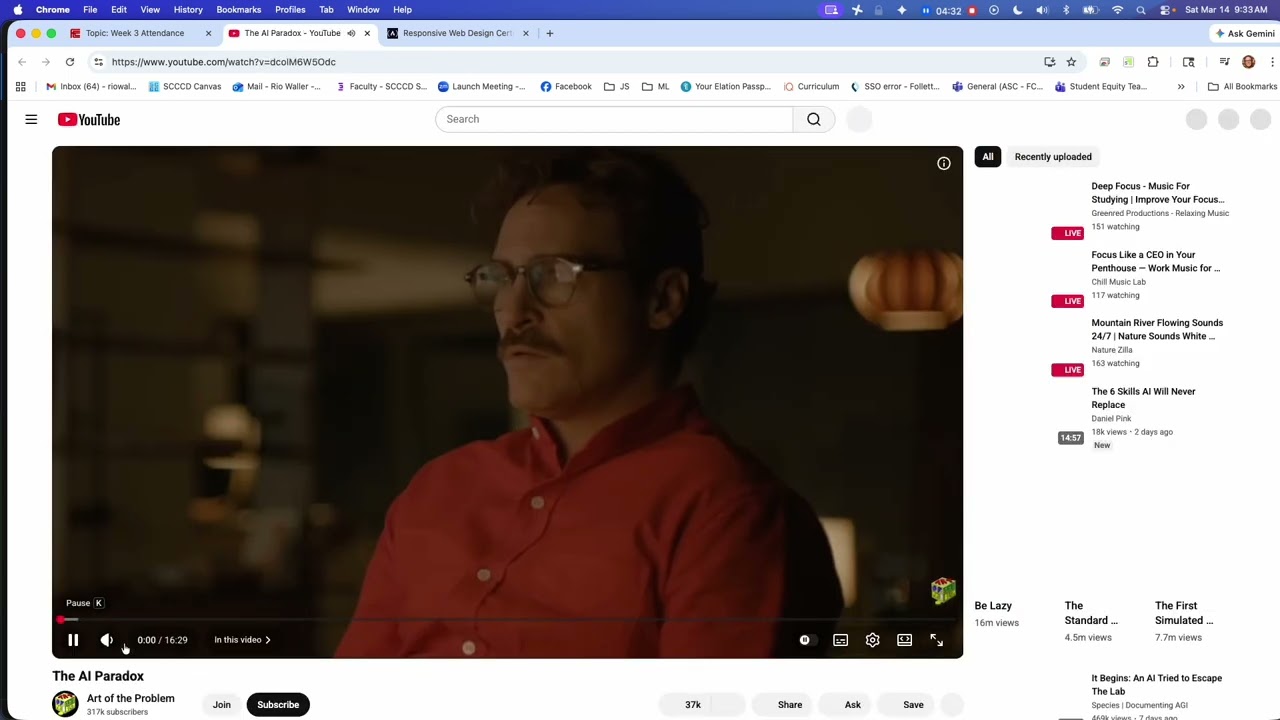Open the Bookmarks menu in menu bar
The image size is (1280, 720).
(239, 10)
